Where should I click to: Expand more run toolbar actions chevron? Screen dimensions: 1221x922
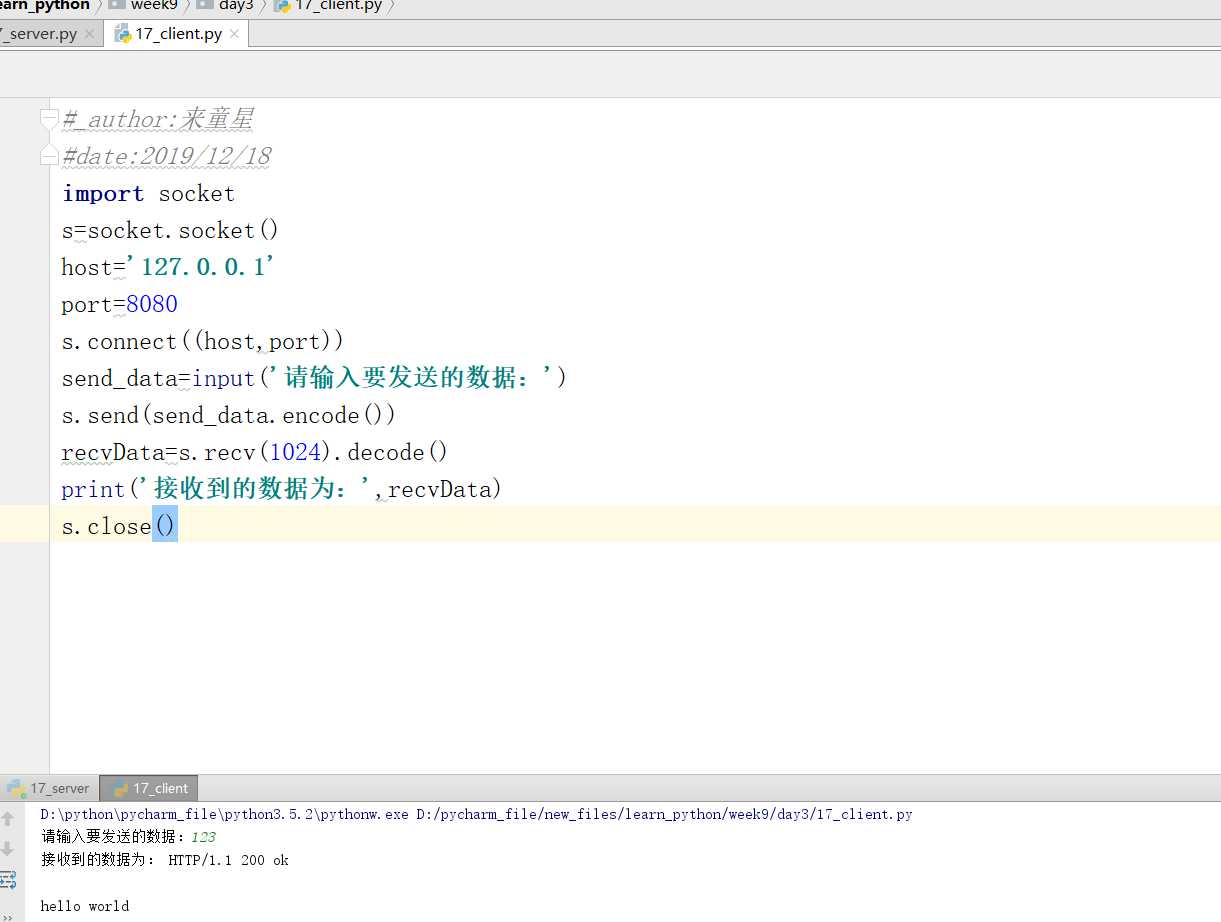(8, 916)
